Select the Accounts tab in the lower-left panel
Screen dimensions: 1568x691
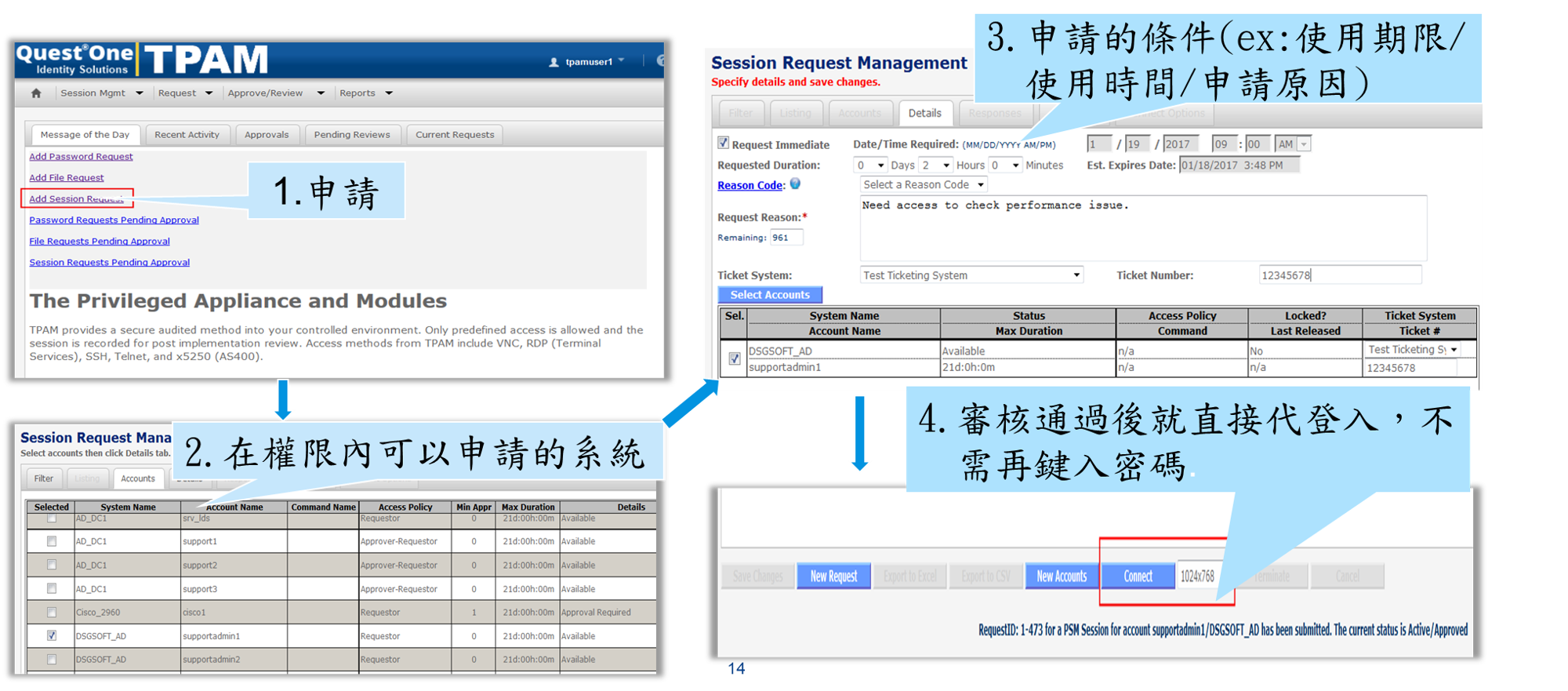[138, 478]
